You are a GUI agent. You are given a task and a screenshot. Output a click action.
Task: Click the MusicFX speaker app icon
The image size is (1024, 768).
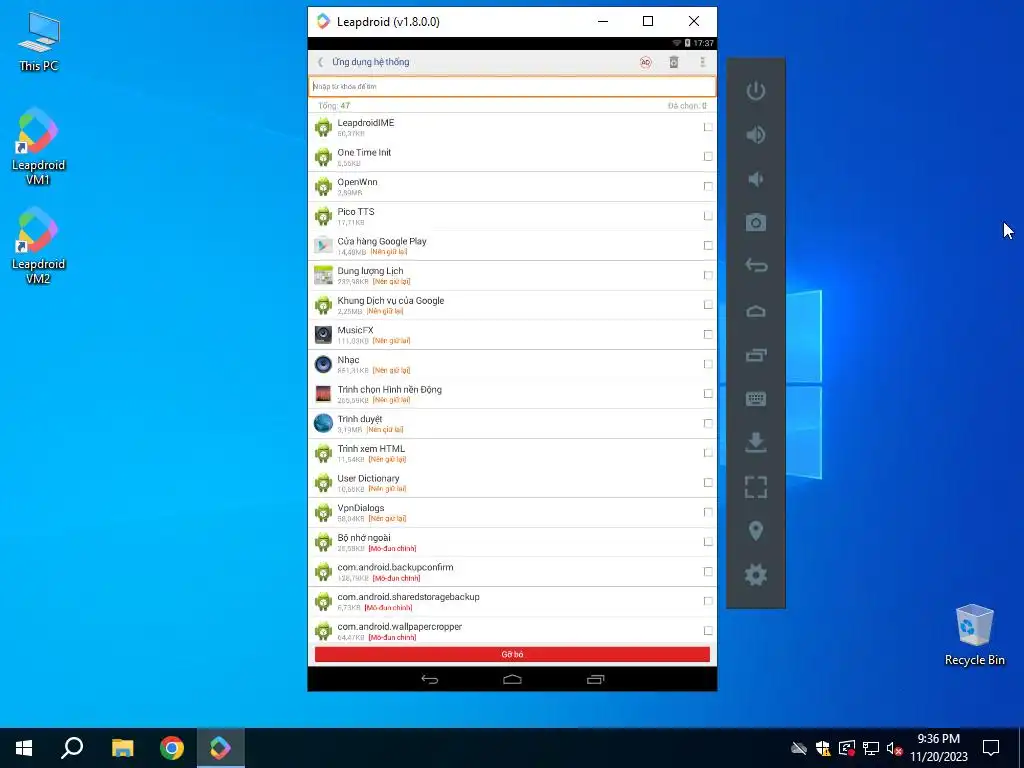323,334
